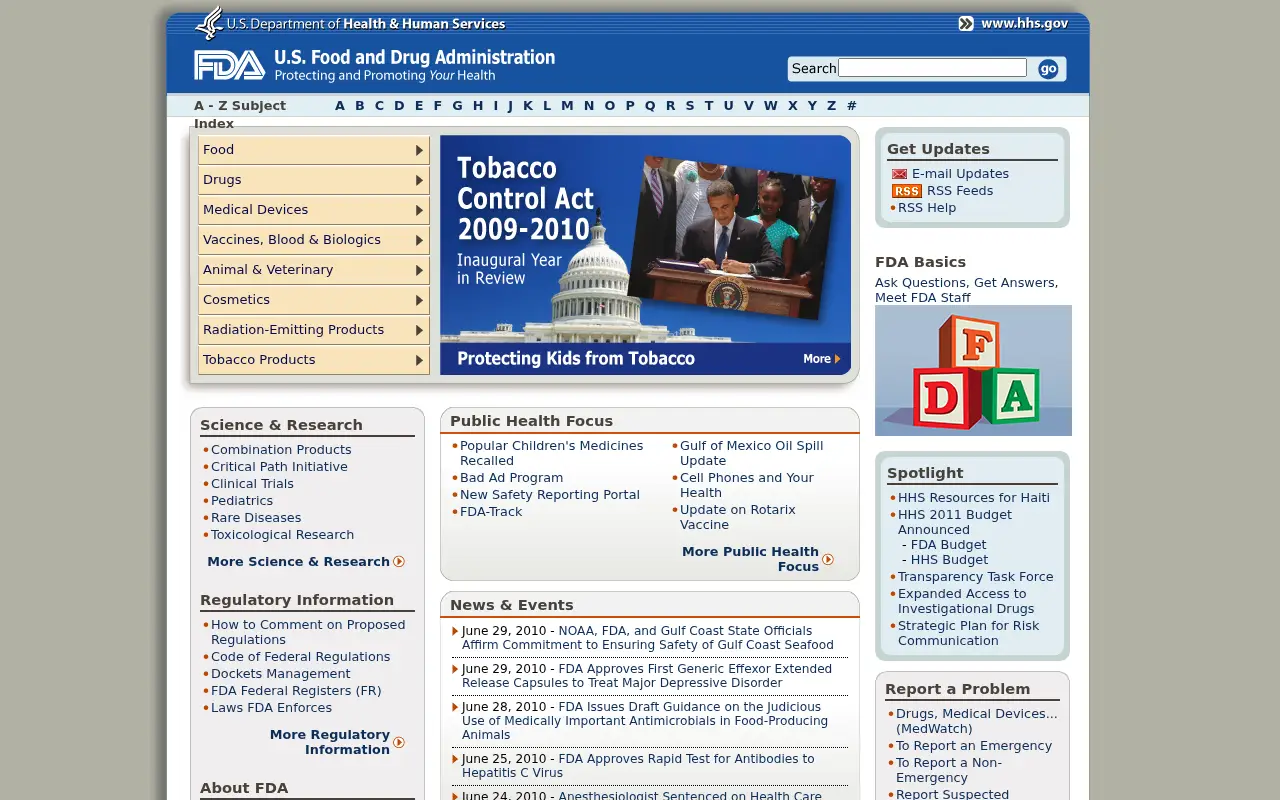
Task: Expand the Cosmetics menu arrow
Action: [x=419, y=300]
